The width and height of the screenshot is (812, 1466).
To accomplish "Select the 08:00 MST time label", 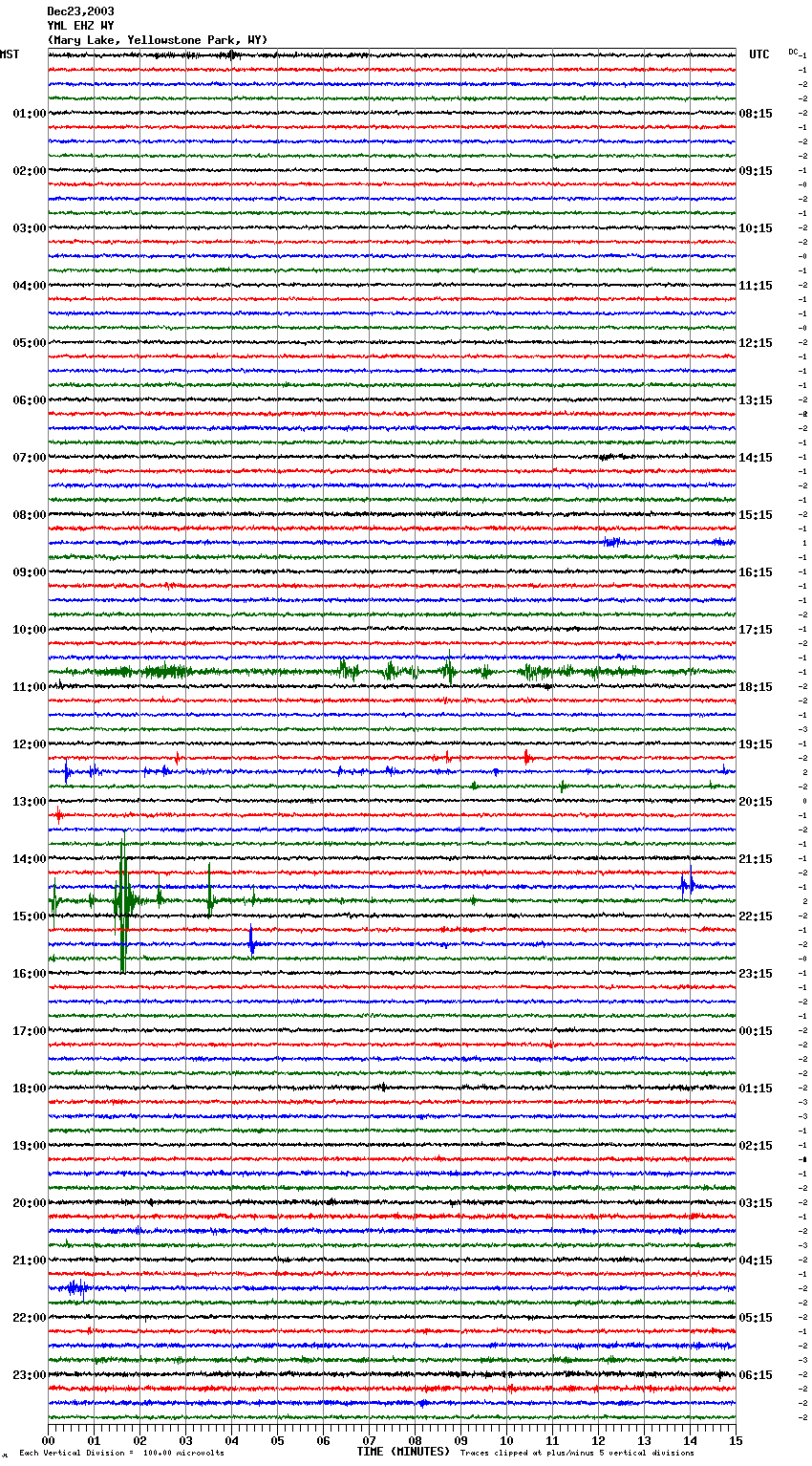I will (x=29, y=515).
